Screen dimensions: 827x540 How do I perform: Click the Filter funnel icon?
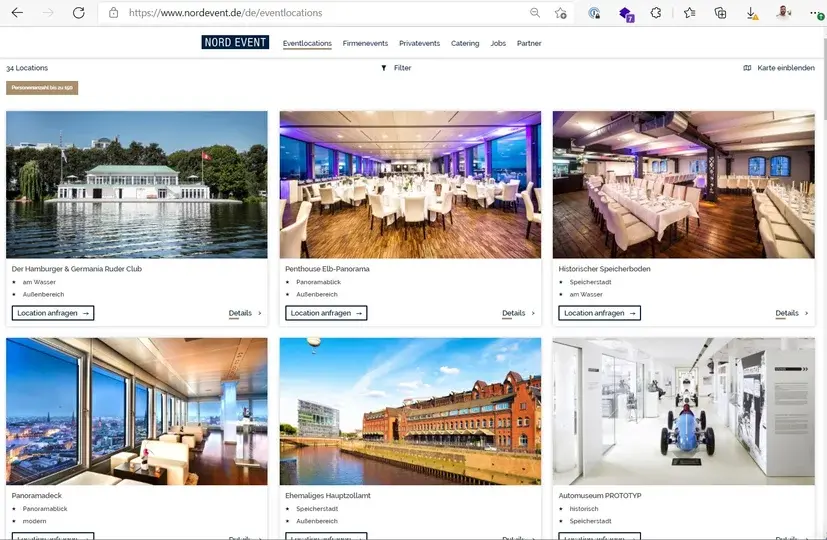point(384,68)
